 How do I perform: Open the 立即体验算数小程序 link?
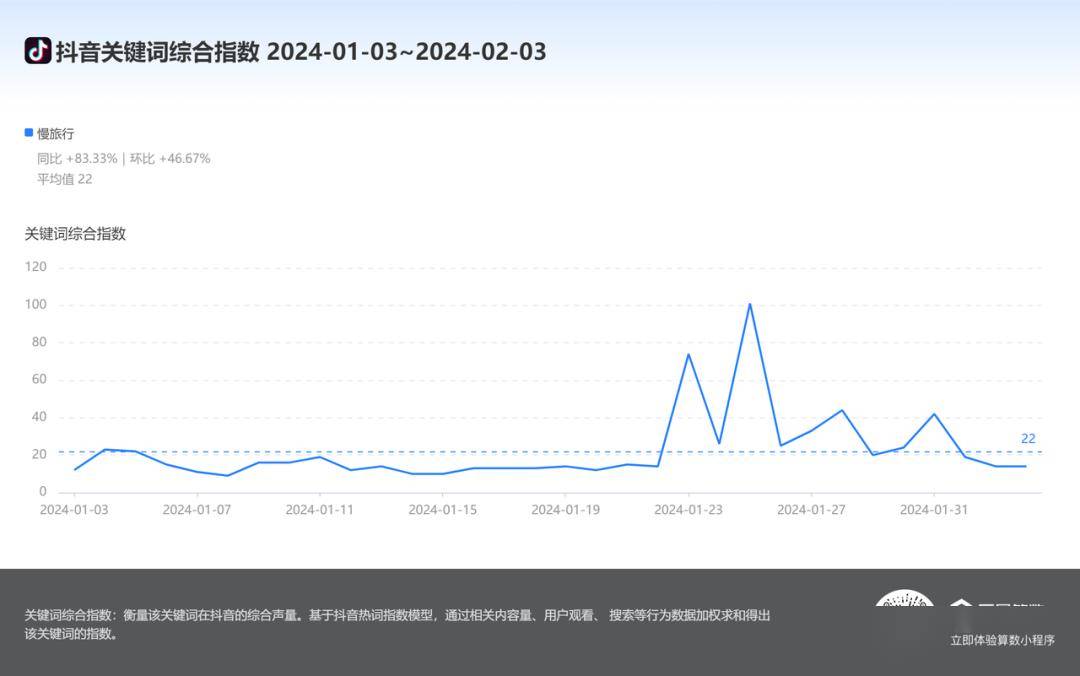1002,640
